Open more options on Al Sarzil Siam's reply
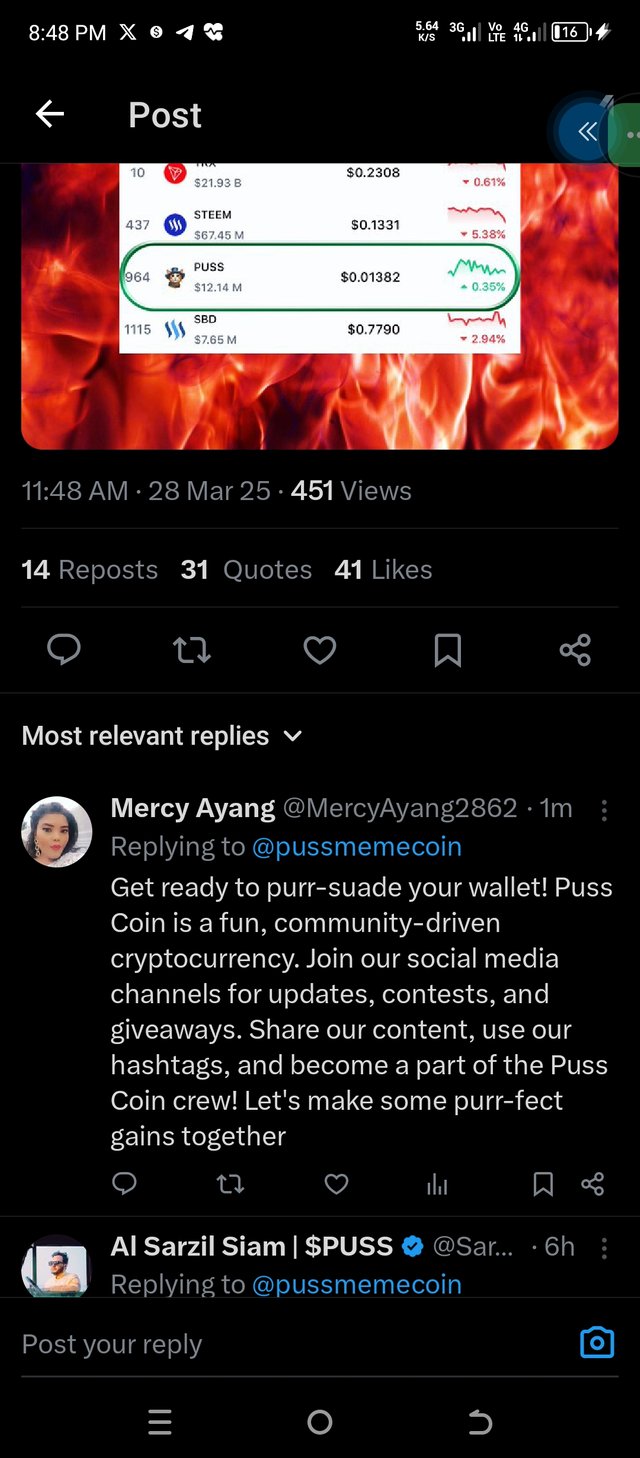 pyautogui.click(x=604, y=1247)
